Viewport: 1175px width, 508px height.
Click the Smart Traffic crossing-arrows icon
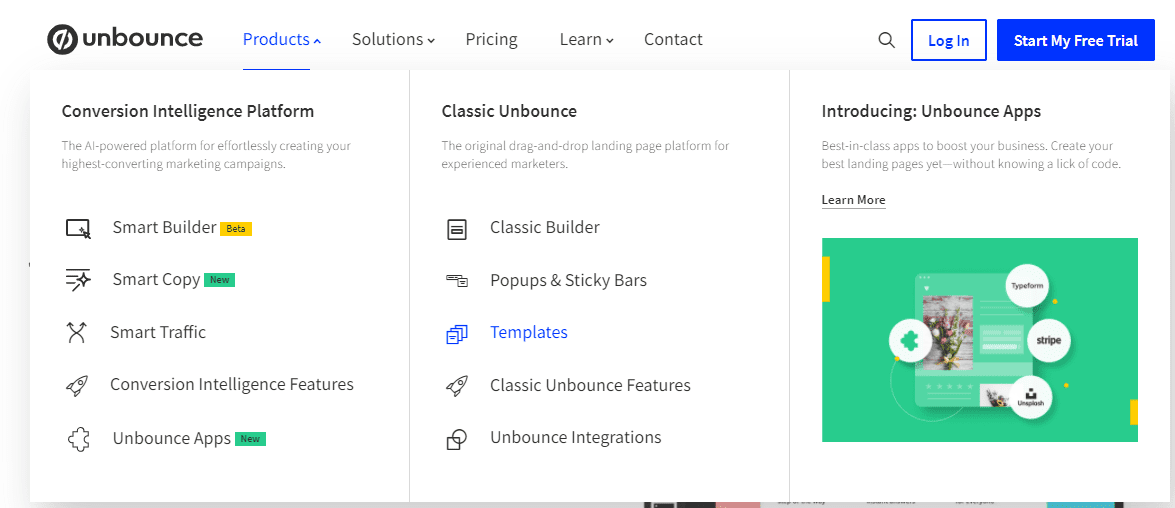[77, 333]
